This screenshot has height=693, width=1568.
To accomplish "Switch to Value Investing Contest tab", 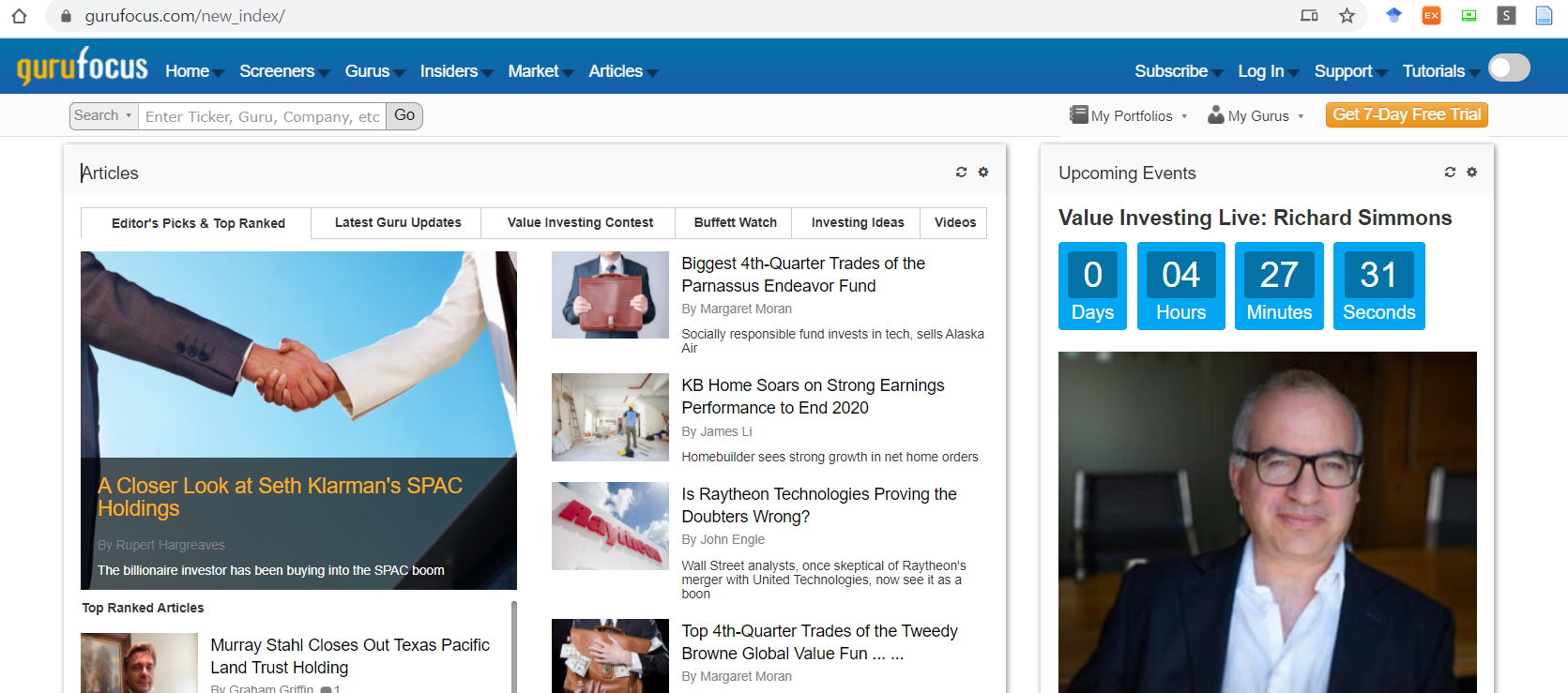I will click(580, 222).
